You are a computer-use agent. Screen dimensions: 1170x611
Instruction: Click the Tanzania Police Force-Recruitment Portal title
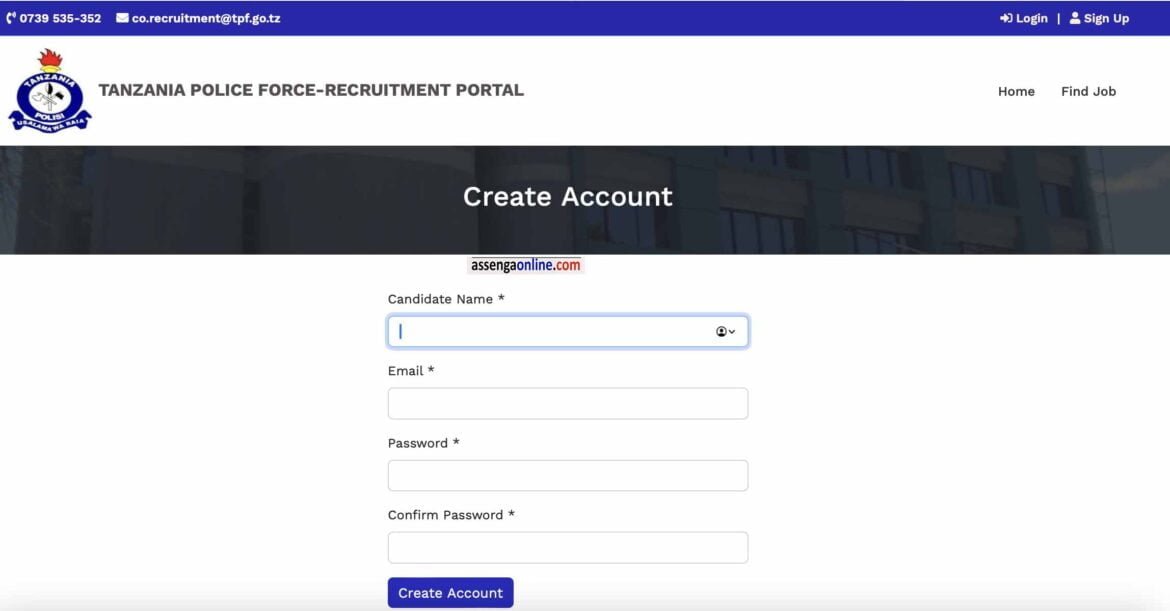point(311,90)
